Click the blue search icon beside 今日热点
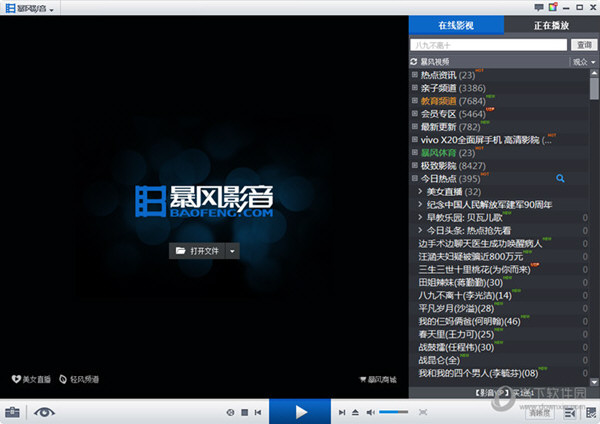Screen dimensions: 600x424 [561, 178]
